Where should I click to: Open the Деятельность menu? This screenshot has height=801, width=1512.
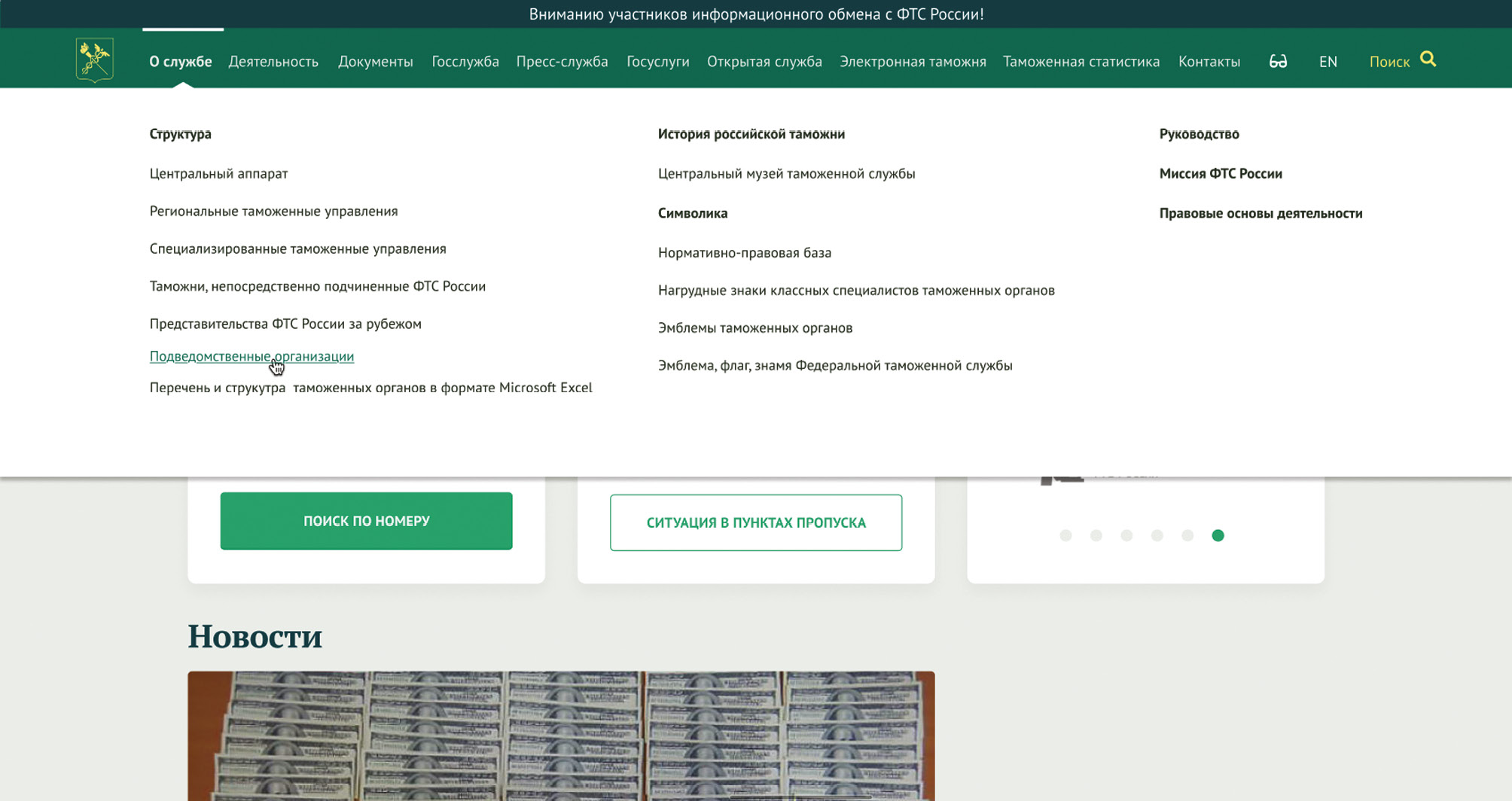click(x=273, y=62)
